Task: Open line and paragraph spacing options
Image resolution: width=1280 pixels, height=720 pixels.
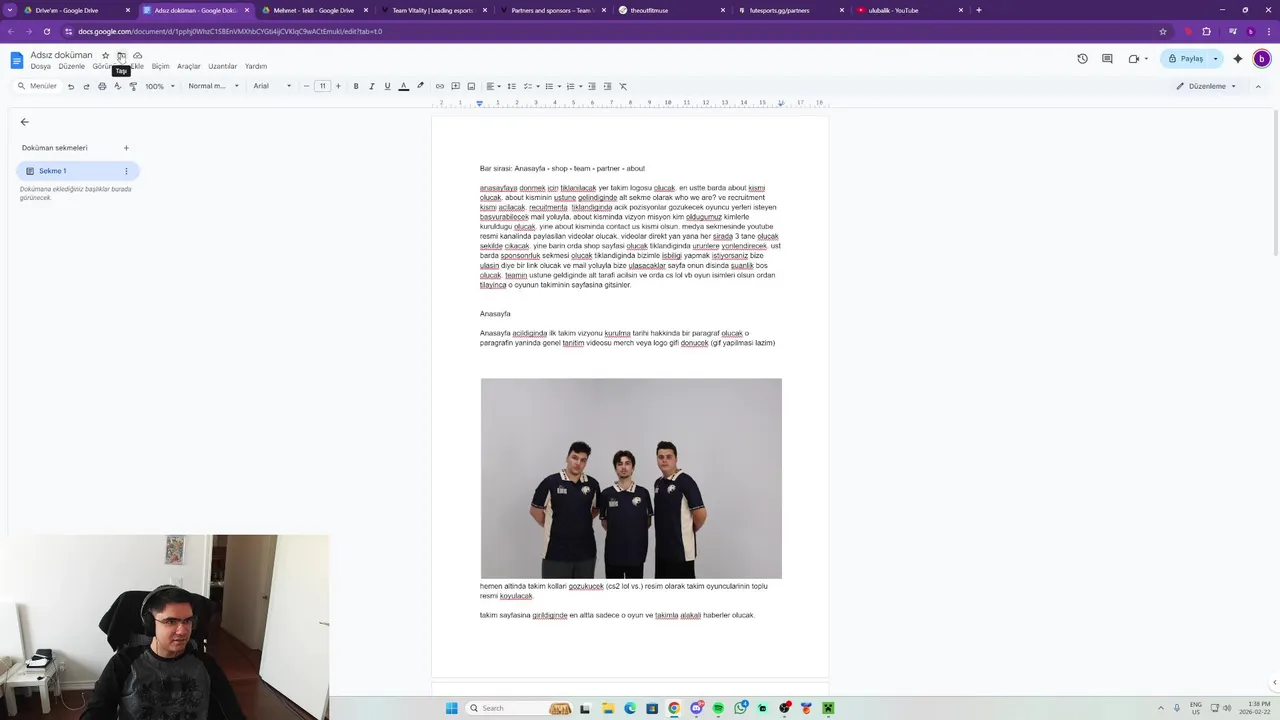Action: [511, 86]
